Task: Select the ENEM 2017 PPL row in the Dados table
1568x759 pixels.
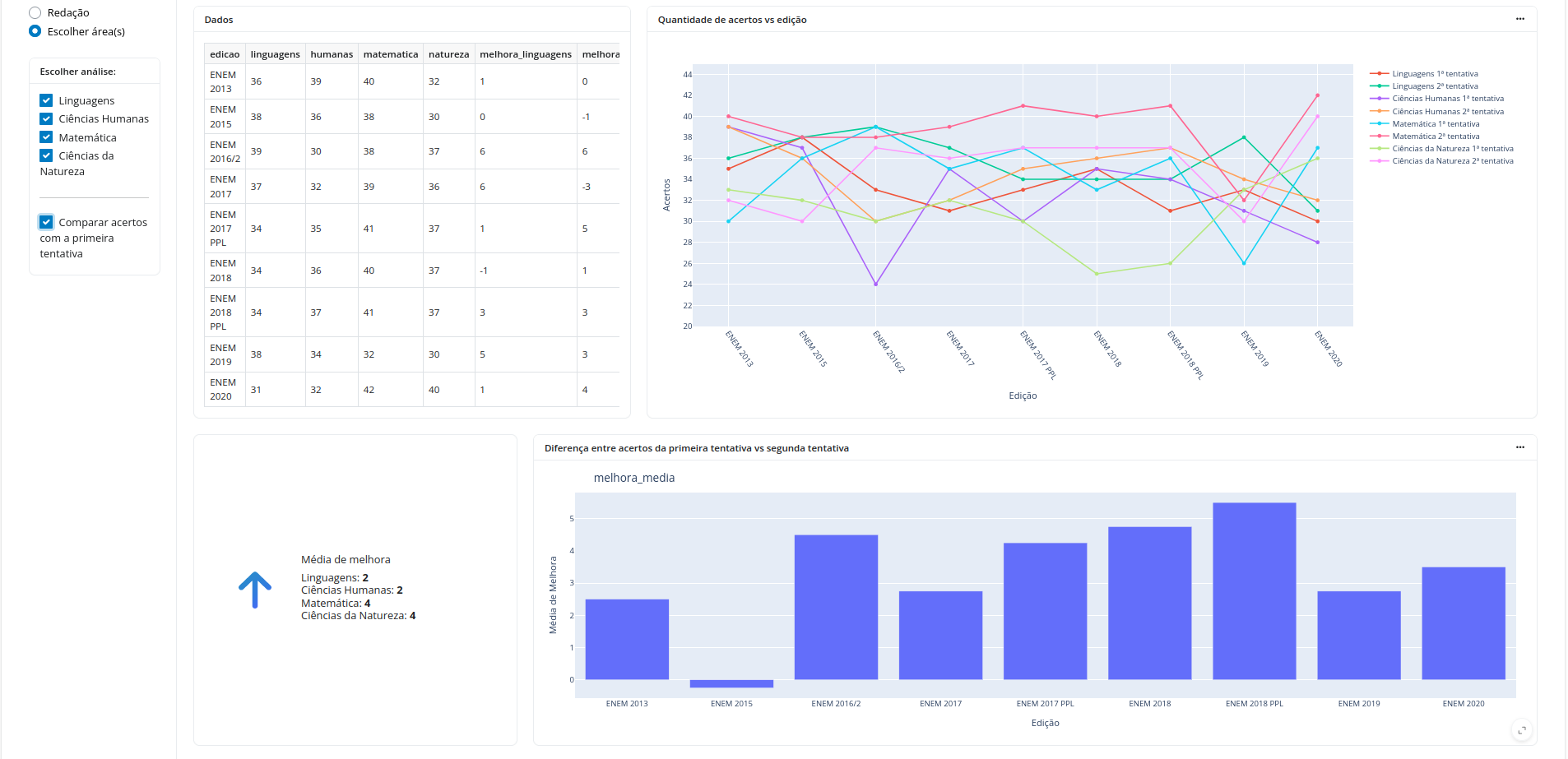Action: pos(411,229)
